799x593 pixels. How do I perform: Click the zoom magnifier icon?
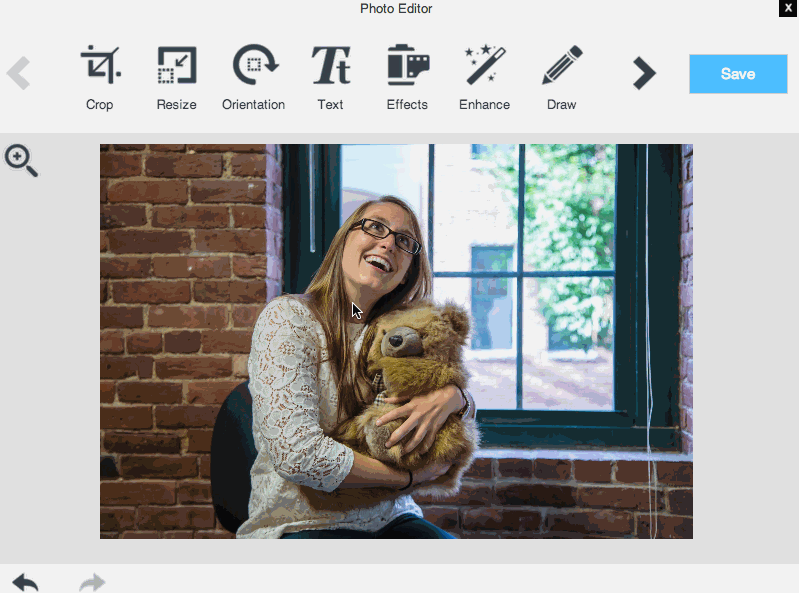tap(21, 160)
